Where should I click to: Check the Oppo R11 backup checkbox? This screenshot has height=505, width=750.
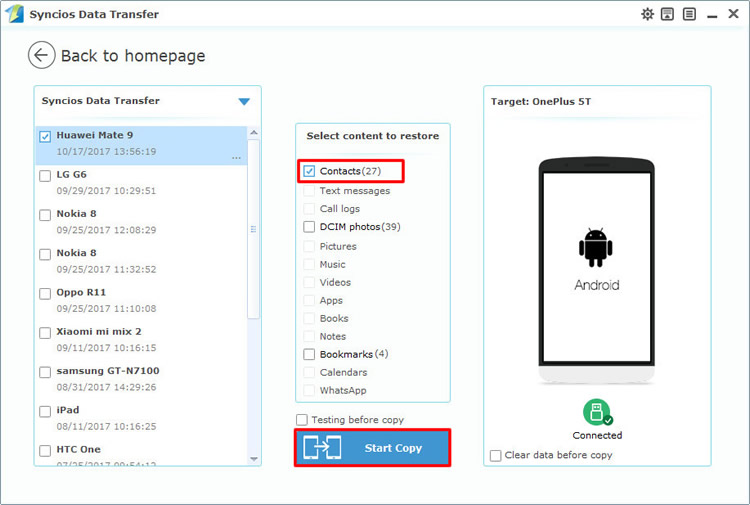point(45,294)
